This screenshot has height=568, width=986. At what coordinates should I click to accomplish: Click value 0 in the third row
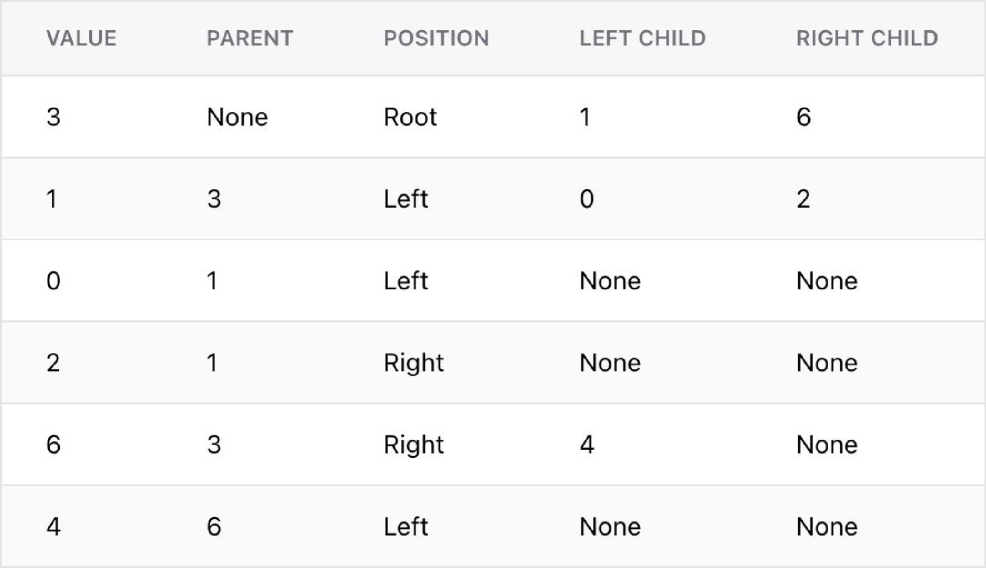(x=53, y=281)
